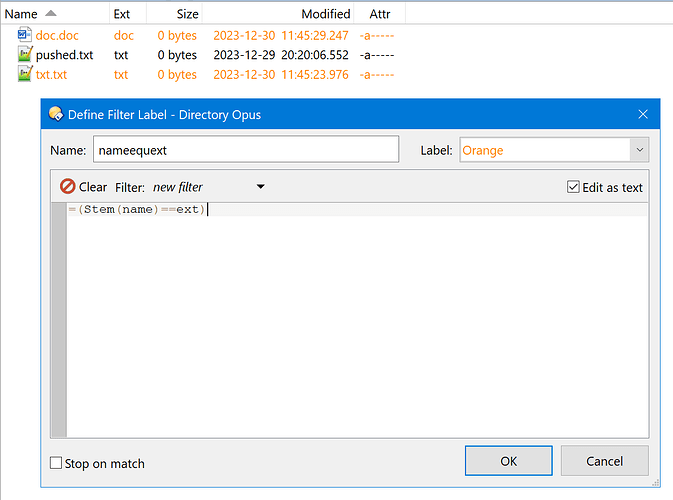Sort files by Ext column header

click(122, 14)
